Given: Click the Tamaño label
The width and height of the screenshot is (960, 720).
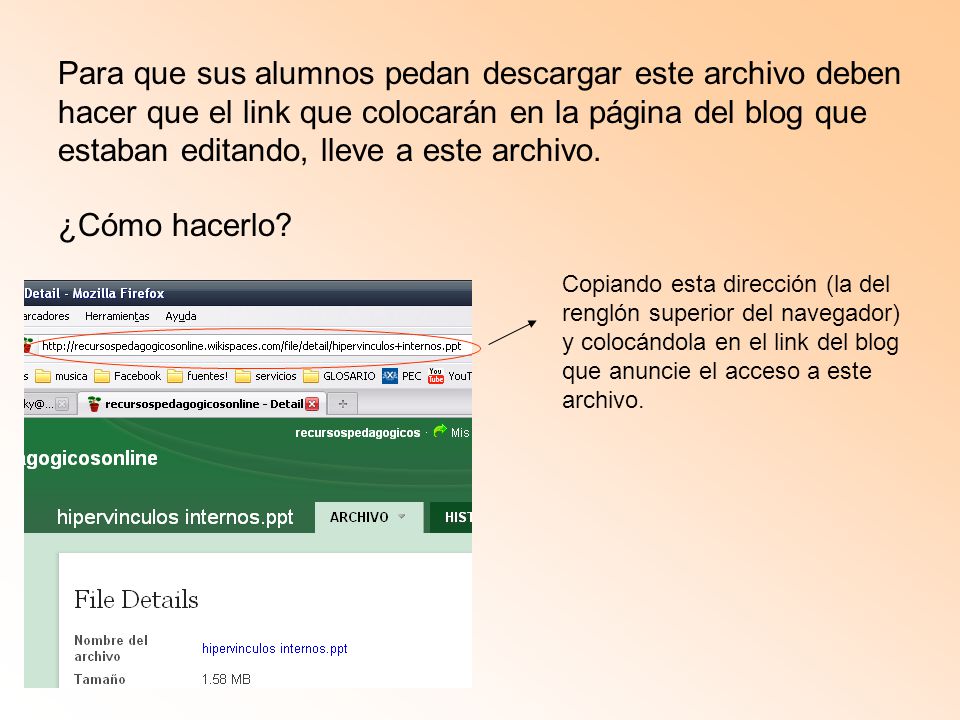Looking at the screenshot, I should pyautogui.click(x=99, y=679).
